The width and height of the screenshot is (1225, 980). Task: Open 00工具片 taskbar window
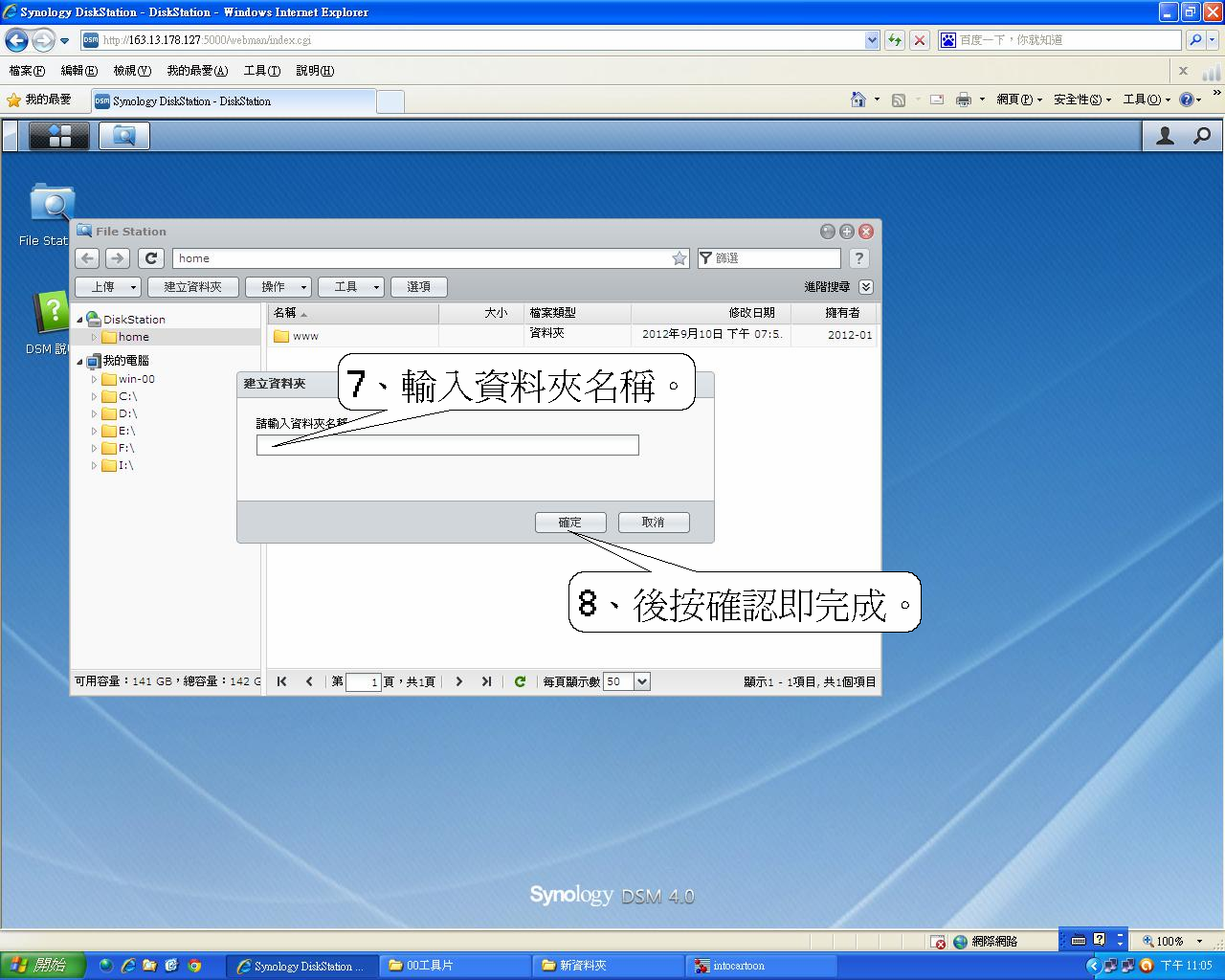(456, 966)
